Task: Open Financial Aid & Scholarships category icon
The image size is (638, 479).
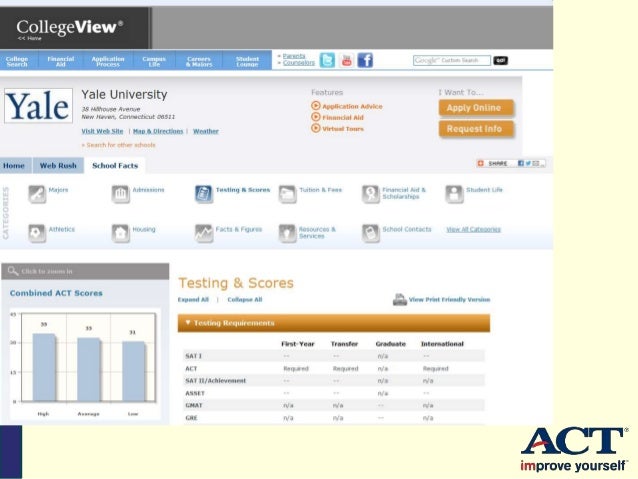Action: click(x=371, y=194)
